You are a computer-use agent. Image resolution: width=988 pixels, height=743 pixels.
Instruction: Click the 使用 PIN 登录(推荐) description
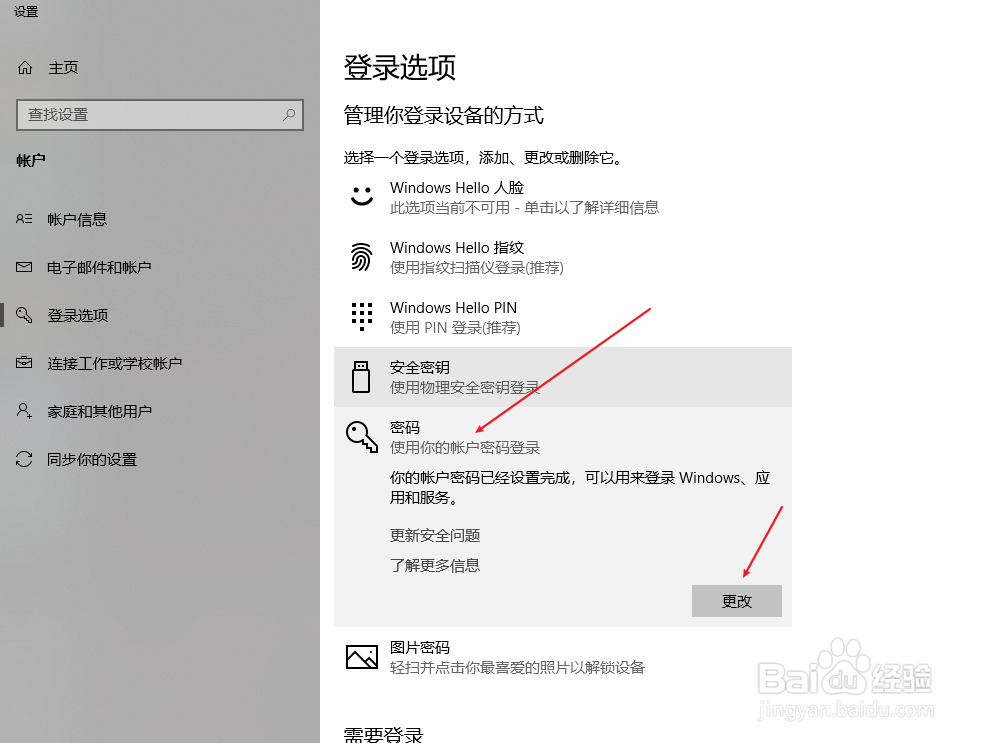(455, 328)
